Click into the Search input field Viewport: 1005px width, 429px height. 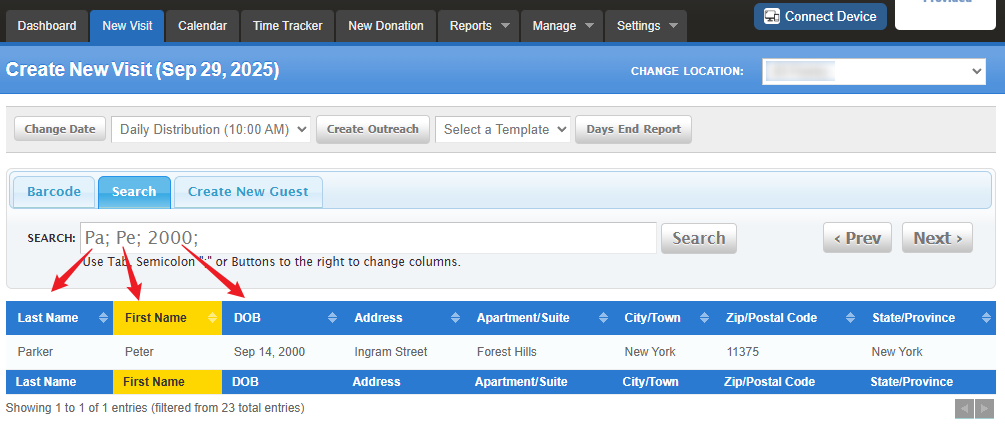tap(368, 238)
